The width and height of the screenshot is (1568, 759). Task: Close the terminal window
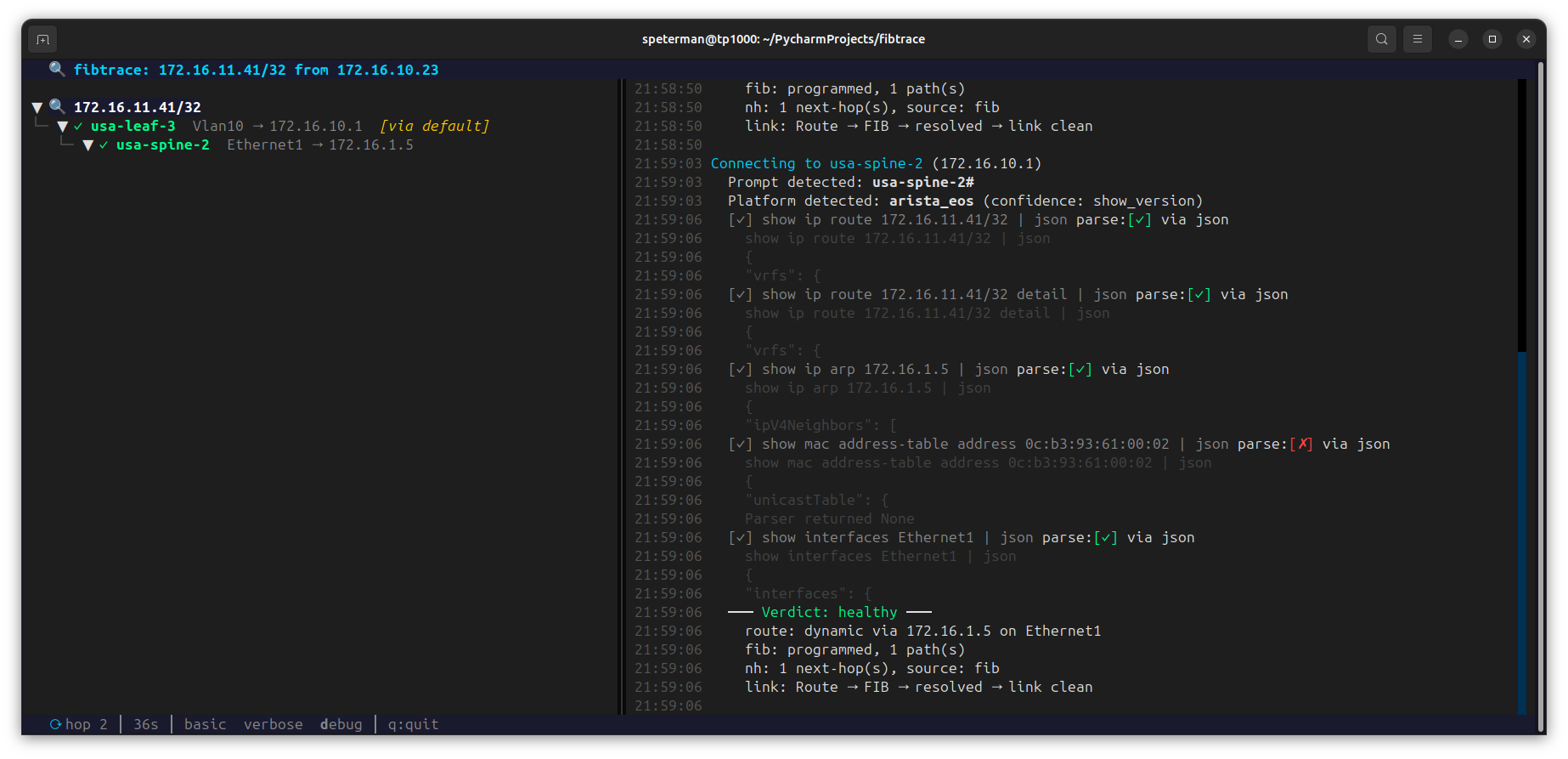(x=1526, y=39)
